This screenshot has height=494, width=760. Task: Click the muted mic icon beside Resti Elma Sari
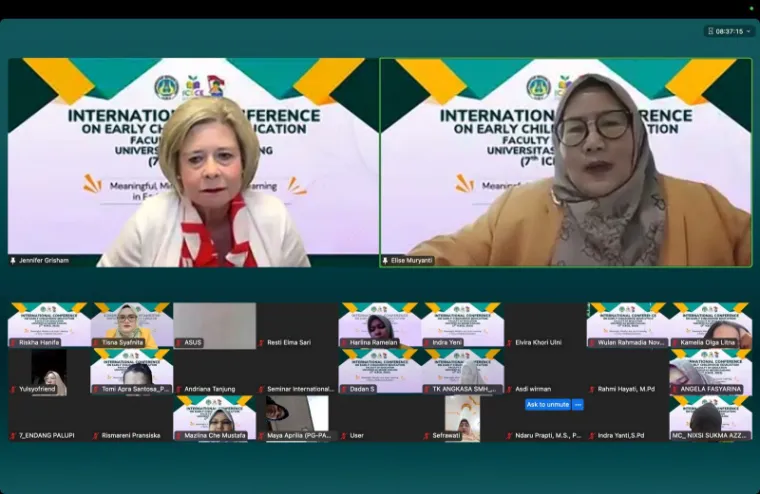[262, 342]
